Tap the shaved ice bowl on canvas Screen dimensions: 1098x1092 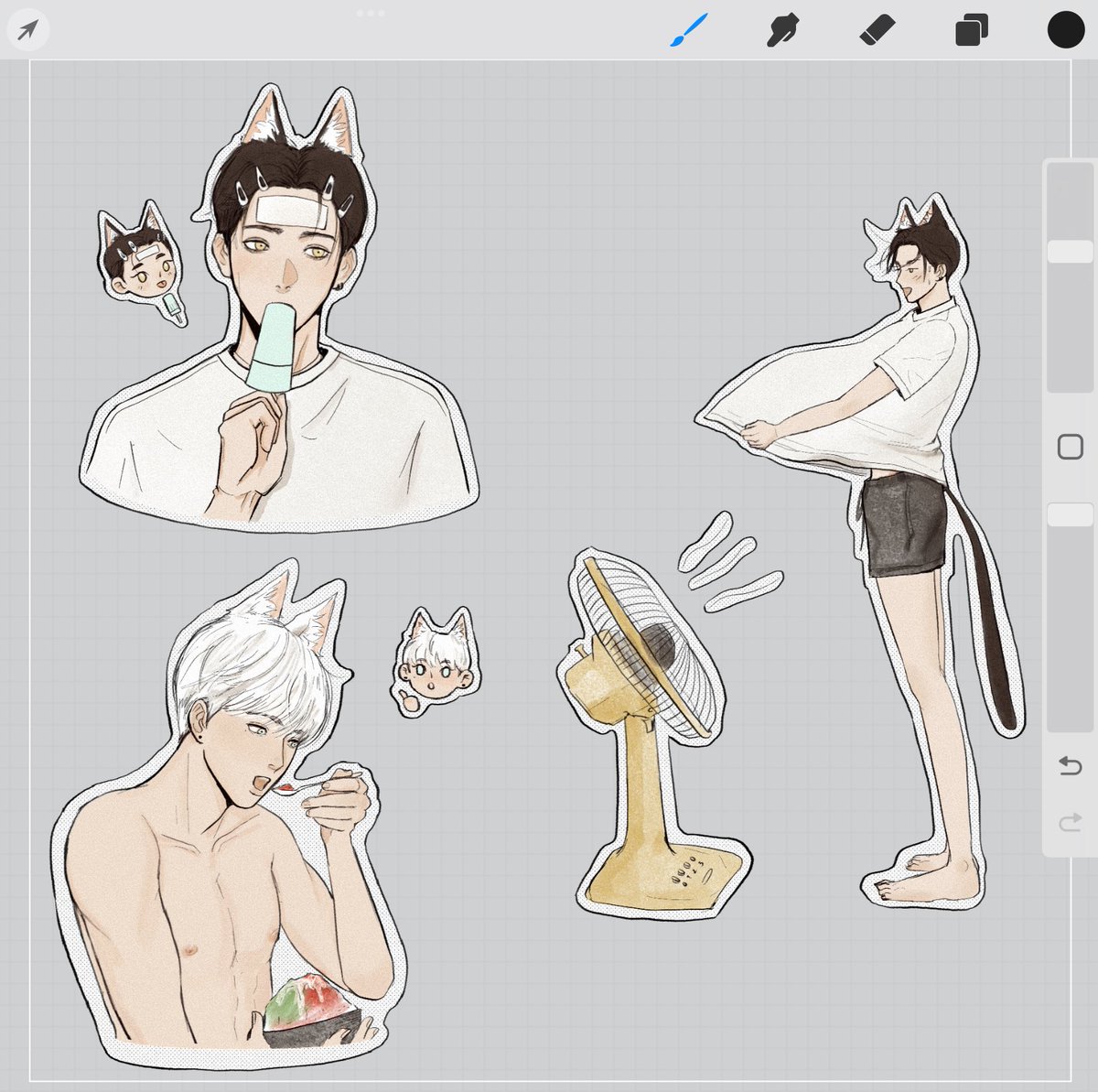point(311,1010)
